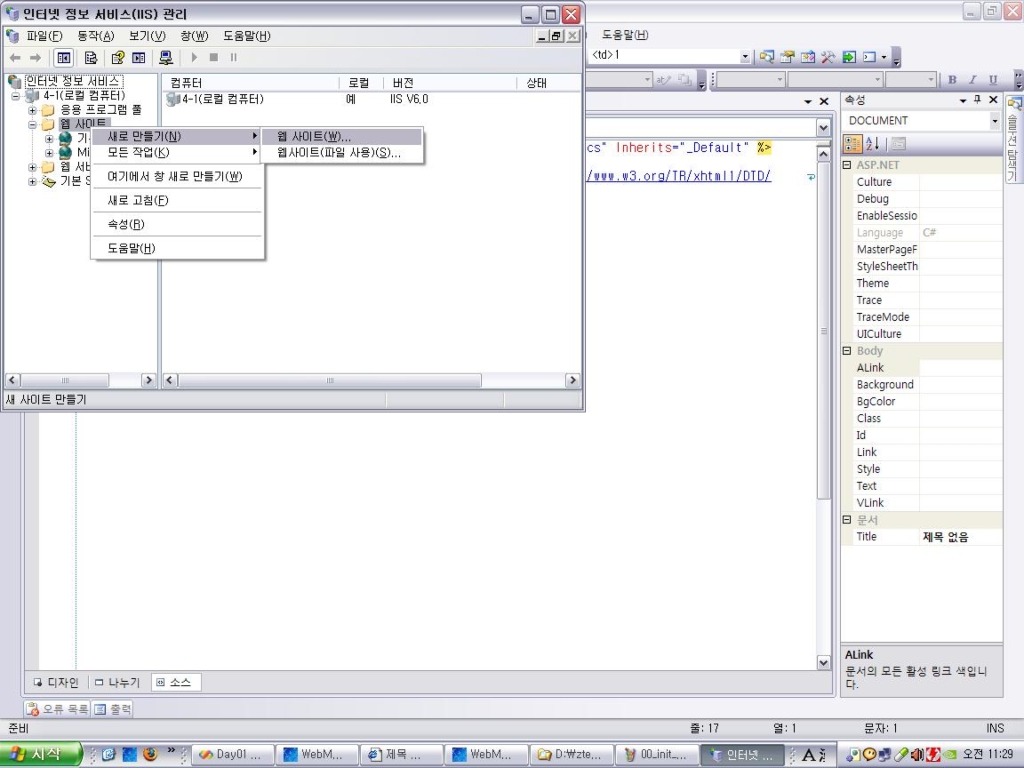The height and width of the screenshot is (768, 1024).
Task: Click the Firefox quick launch icon
Action: (150, 755)
